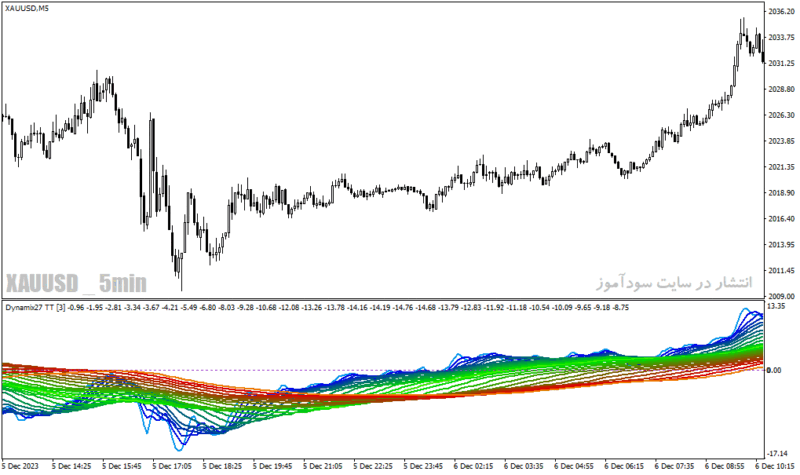The image size is (800, 475).
Task: Click the 2028.80 price axis label
Action: pos(781,89)
